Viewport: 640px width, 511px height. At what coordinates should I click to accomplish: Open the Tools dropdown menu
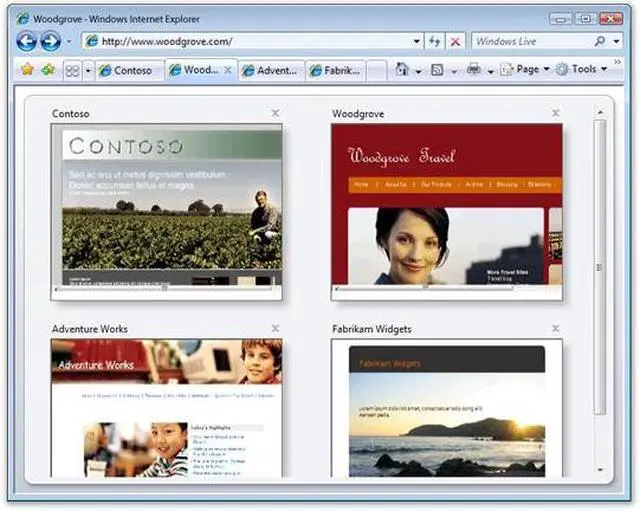[584, 70]
